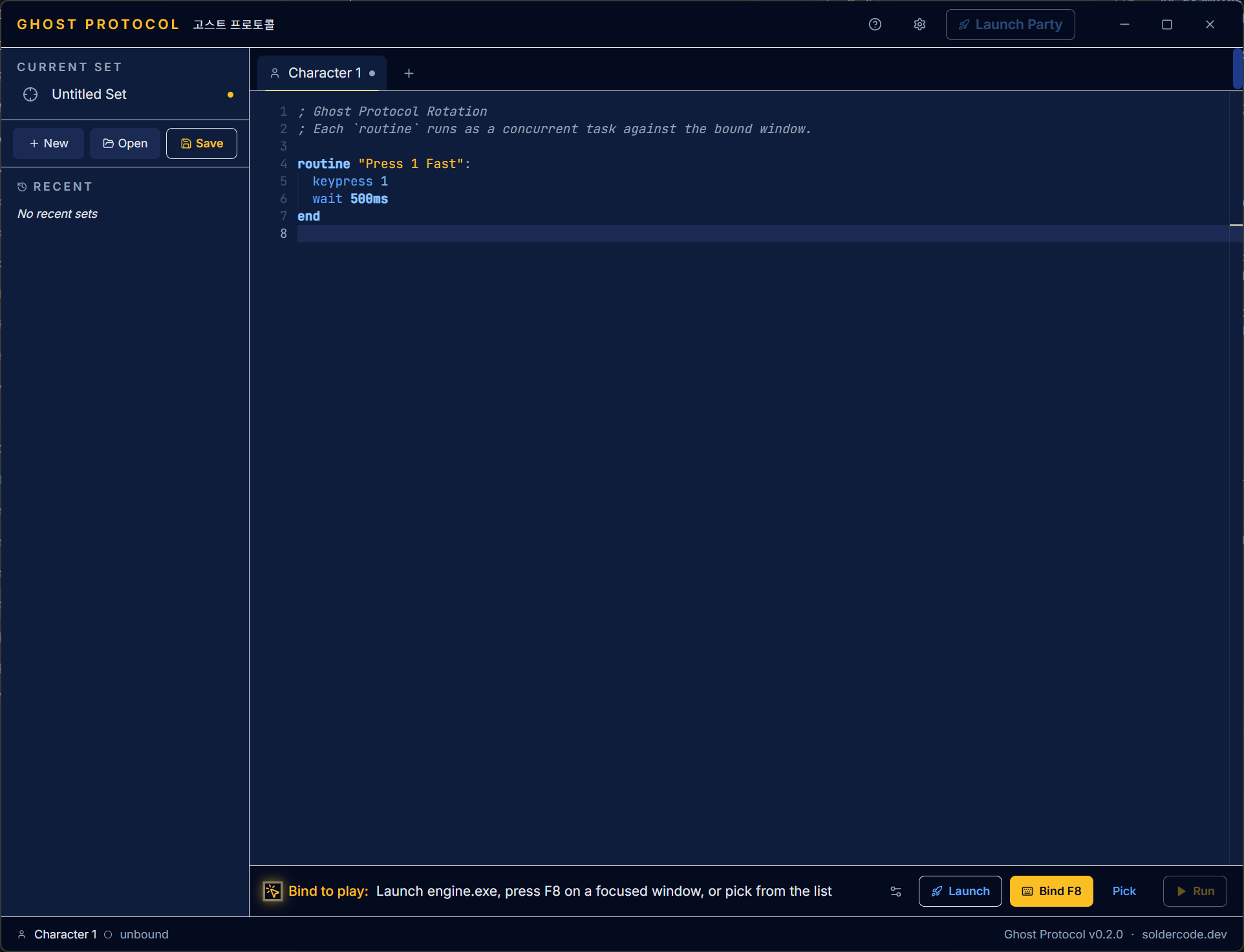
Task: Open the Help question mark icon
Action: [x=875, y=24]
